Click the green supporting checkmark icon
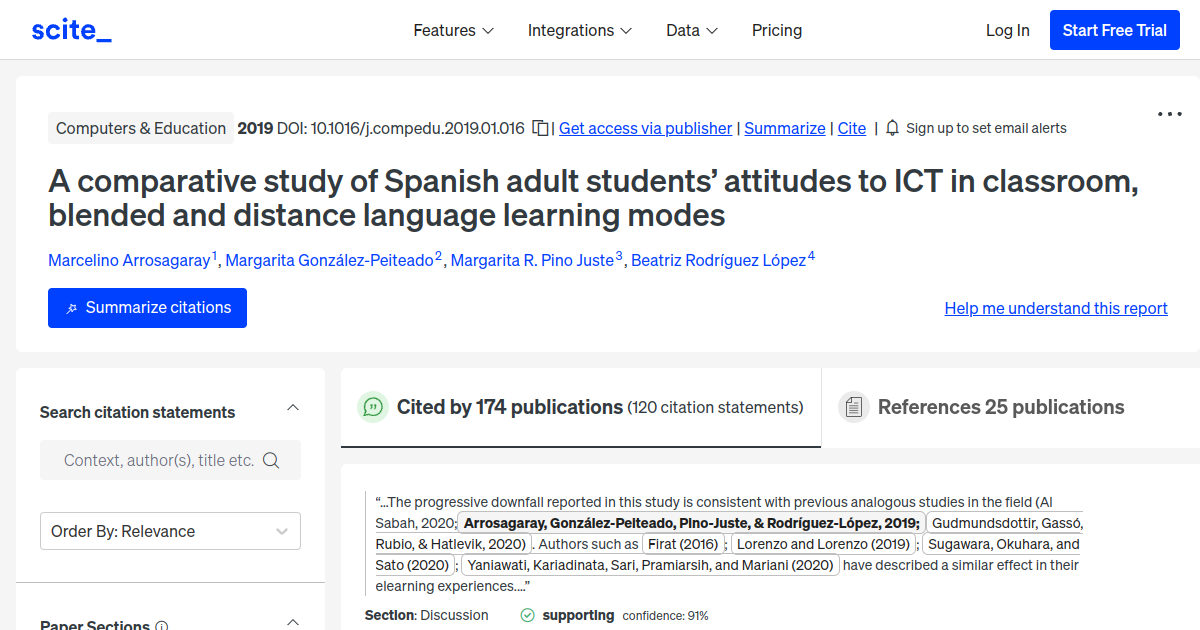 pyautogui.click(x=527, y=615)
